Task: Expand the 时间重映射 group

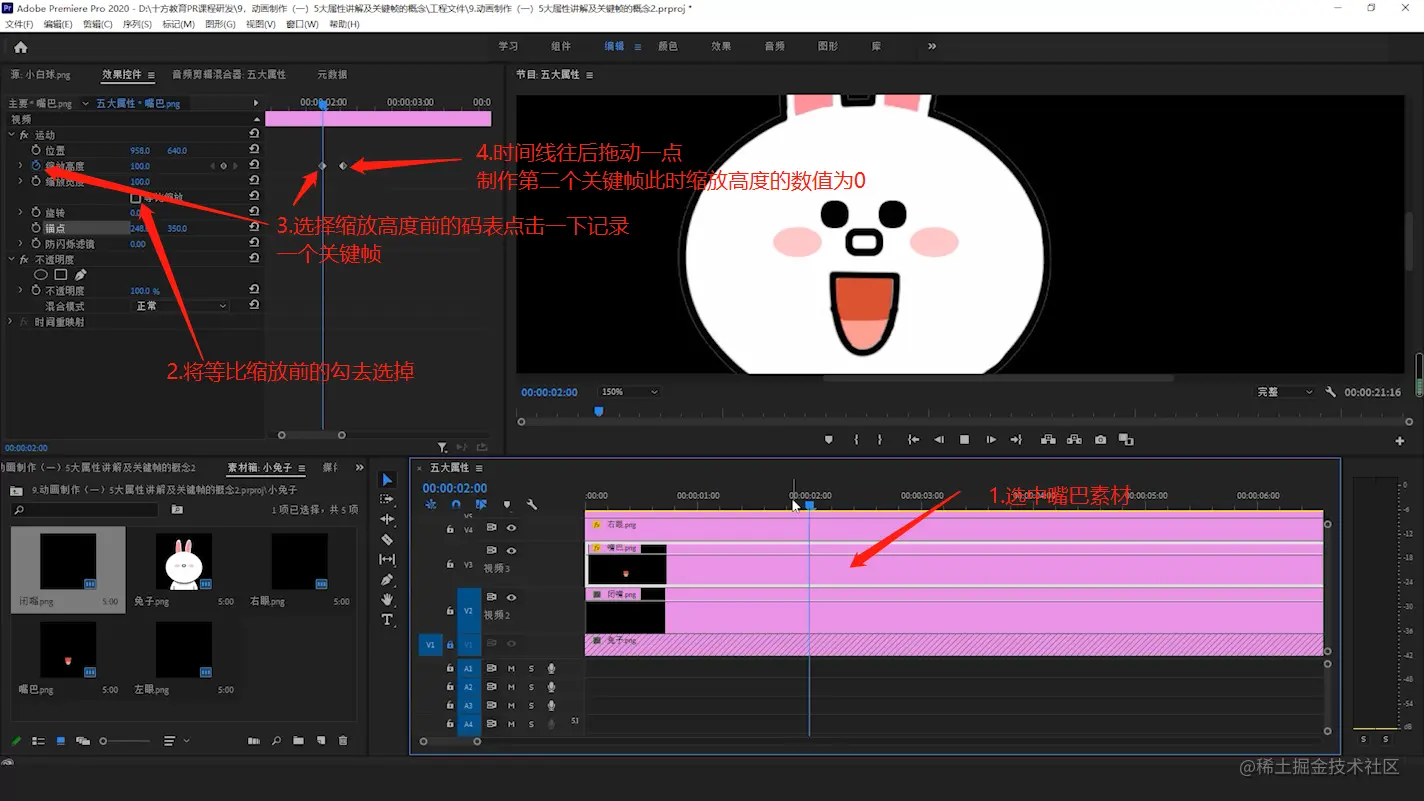Action: [x=11, y=322]
